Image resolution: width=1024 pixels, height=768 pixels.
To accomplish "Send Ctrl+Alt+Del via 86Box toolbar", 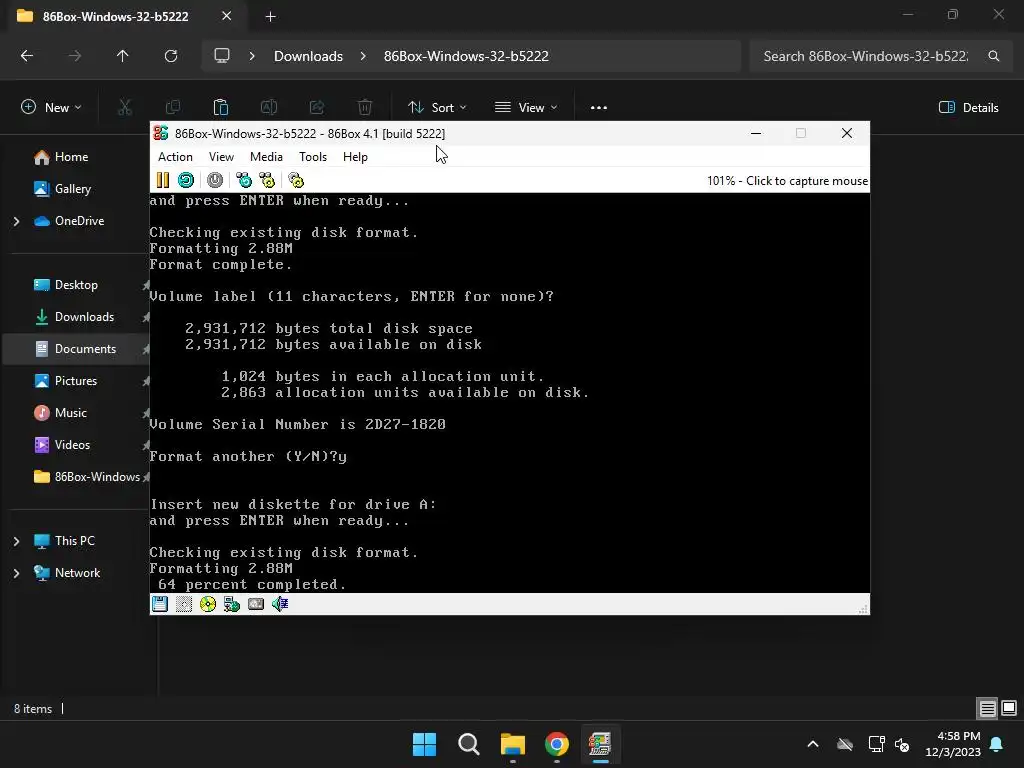I will 244,180.
